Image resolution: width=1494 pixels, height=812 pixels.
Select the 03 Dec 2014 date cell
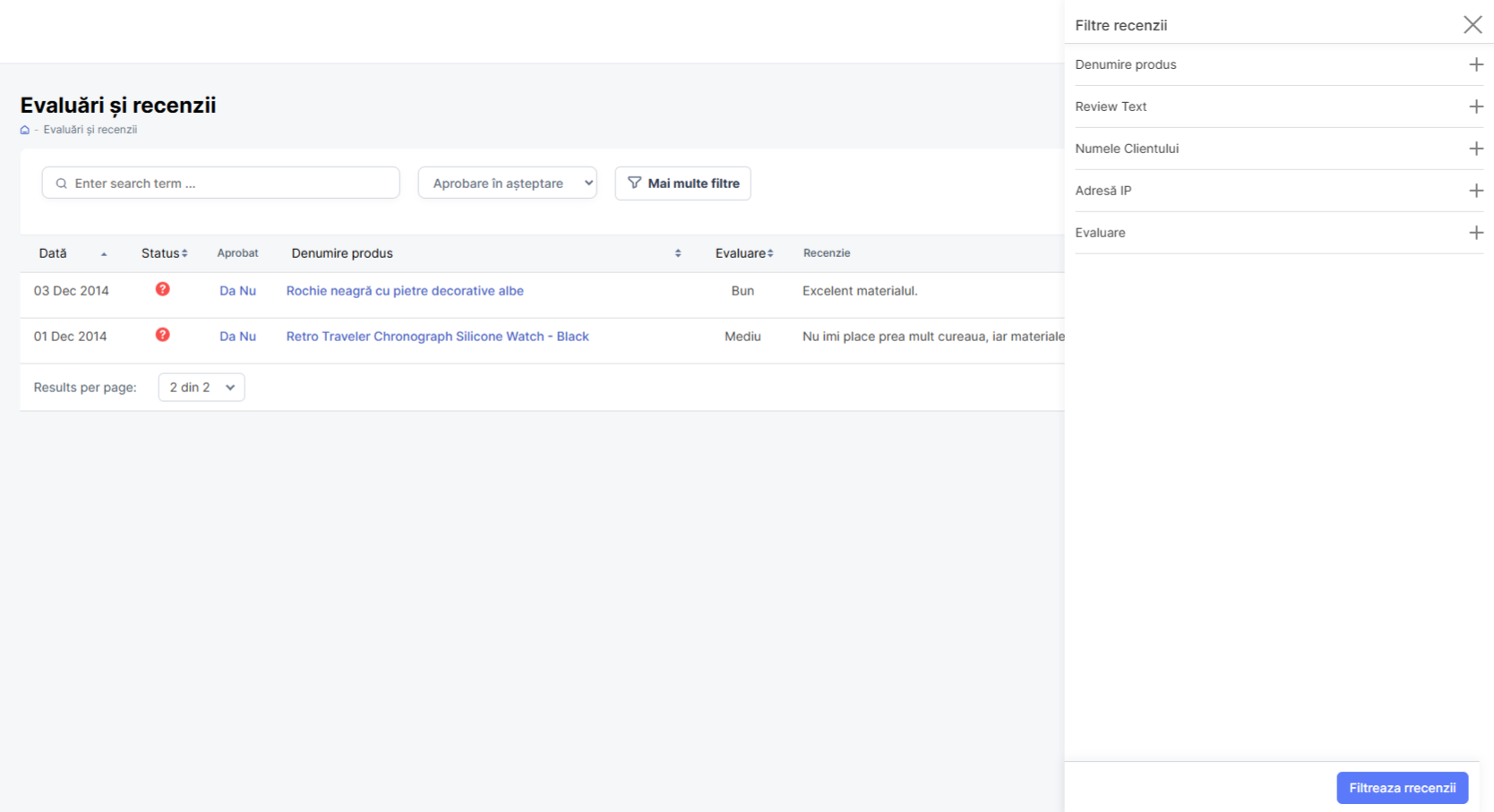coord(72,291)
